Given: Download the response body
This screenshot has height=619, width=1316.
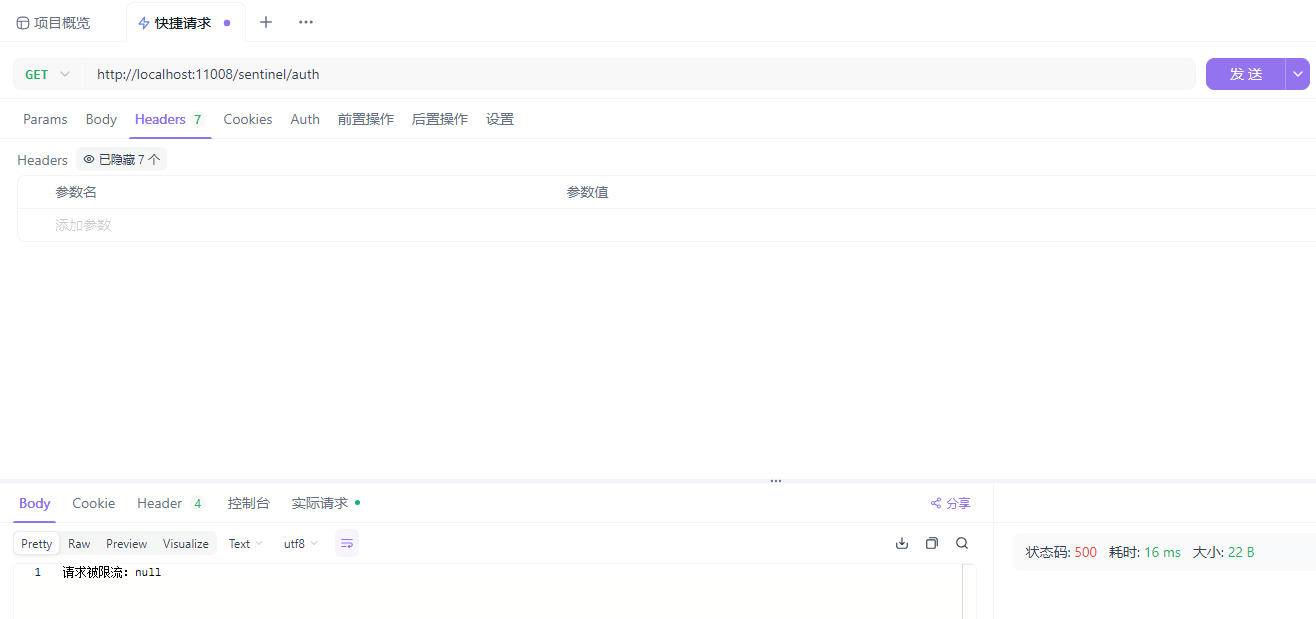Looking at the screenshot, I should (x=902, y=543).
